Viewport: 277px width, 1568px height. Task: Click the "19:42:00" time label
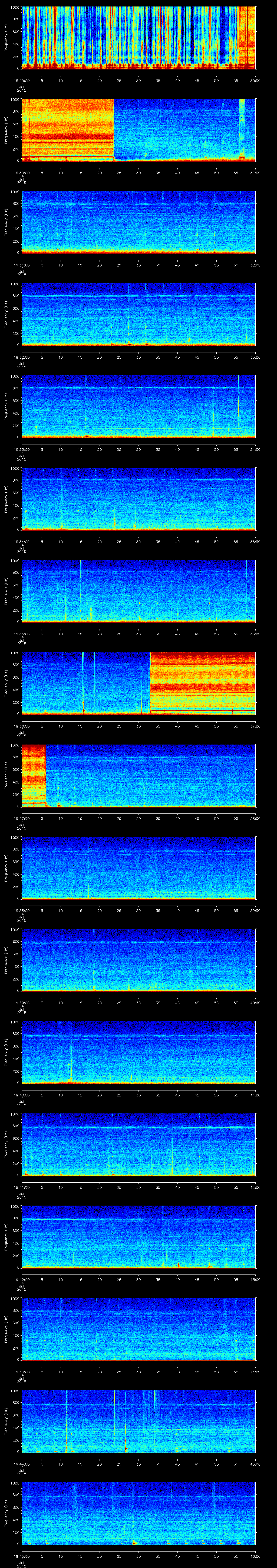(x=21, y=1279)
